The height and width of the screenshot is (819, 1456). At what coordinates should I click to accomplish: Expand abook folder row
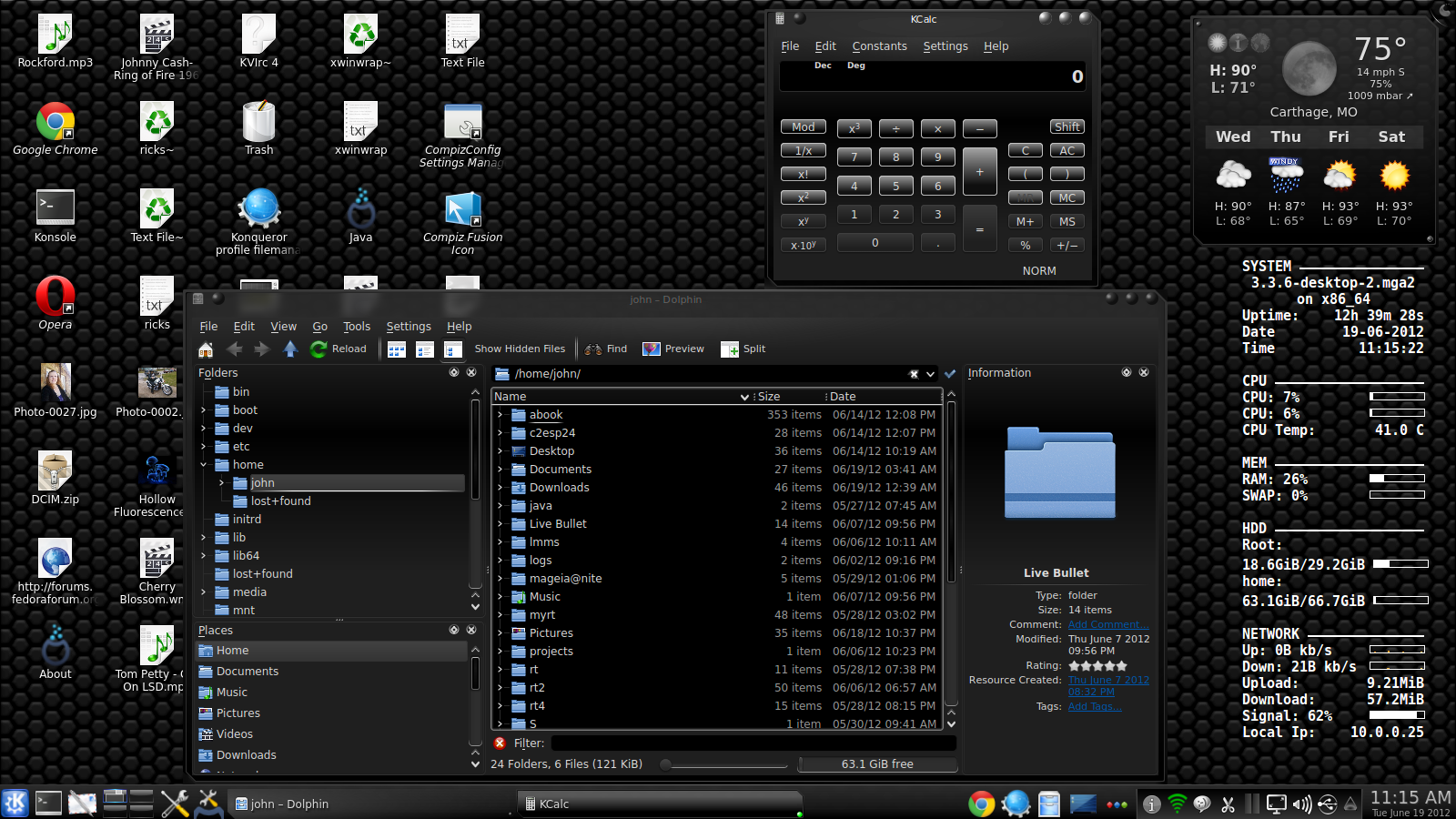500,415
